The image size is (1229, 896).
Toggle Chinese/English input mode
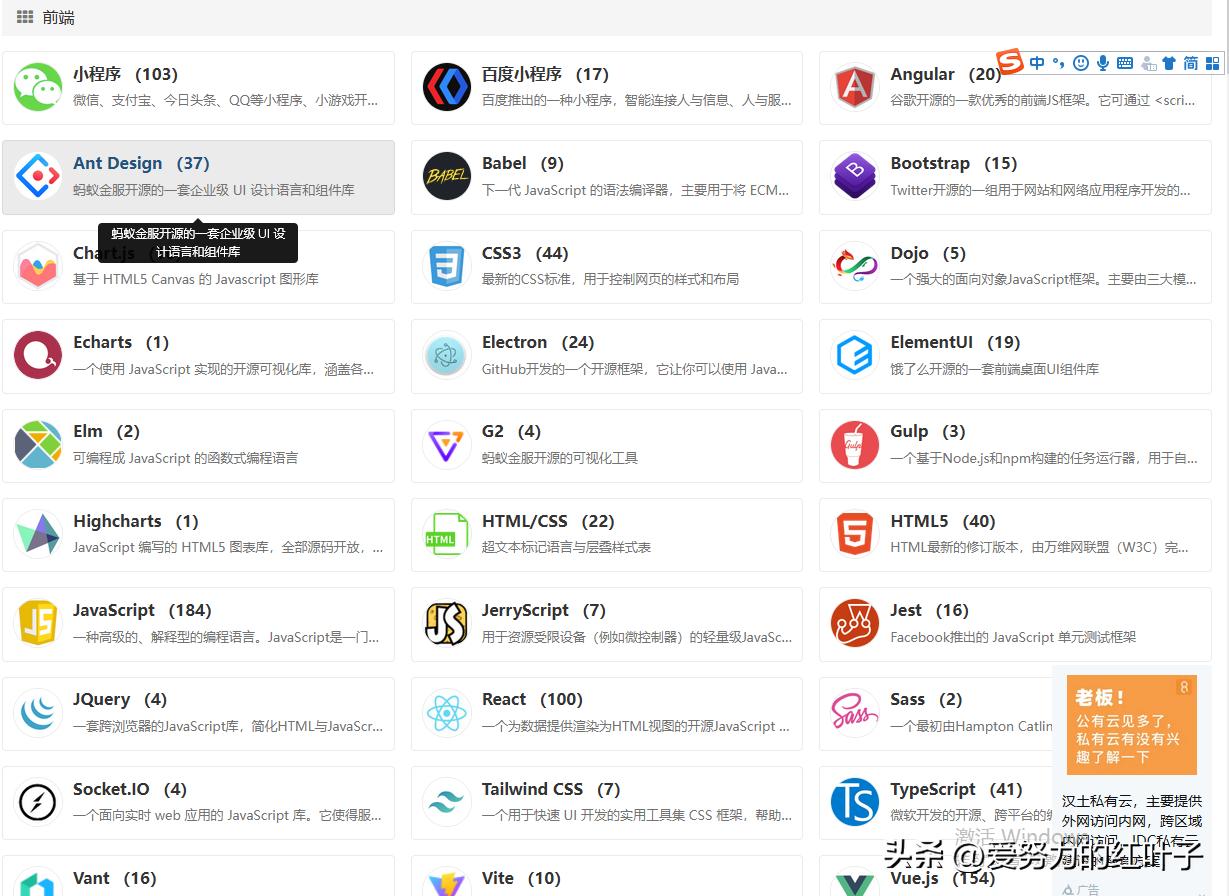1038,62
